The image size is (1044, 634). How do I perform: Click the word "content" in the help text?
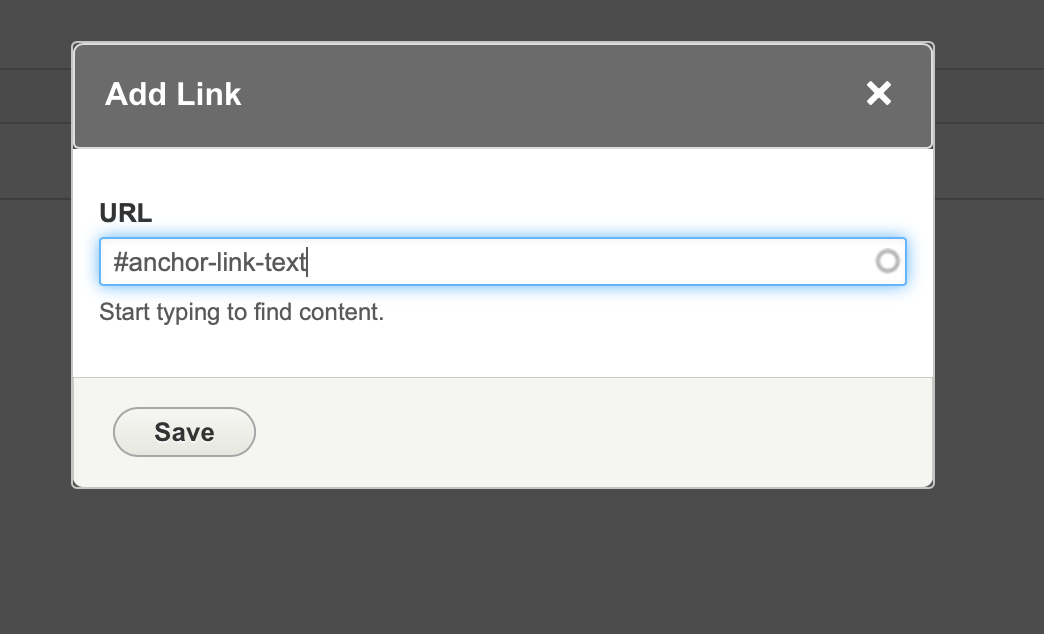click(x=347, y=312)
